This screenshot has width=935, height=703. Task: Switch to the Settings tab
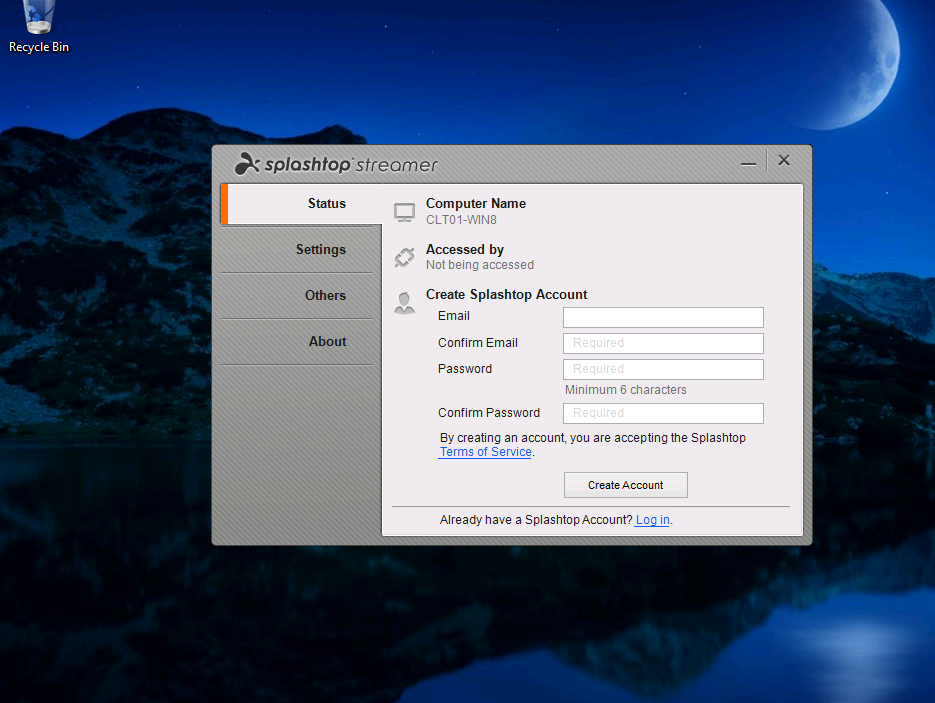(320, 250)
